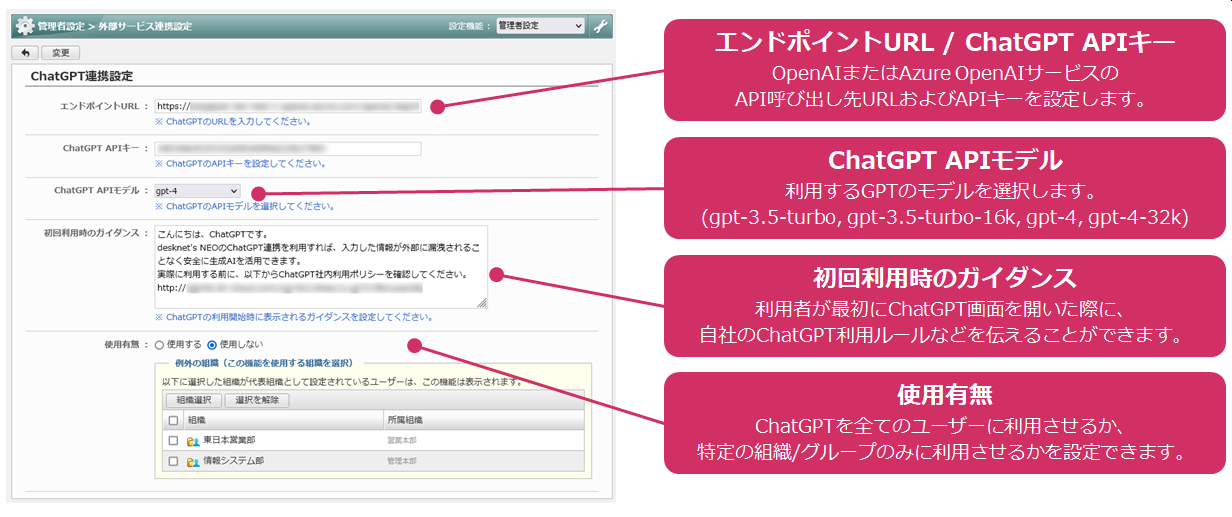Click the ChatGPT連携設定 section heading
The image size is (1232, 517).
point(82,76)
